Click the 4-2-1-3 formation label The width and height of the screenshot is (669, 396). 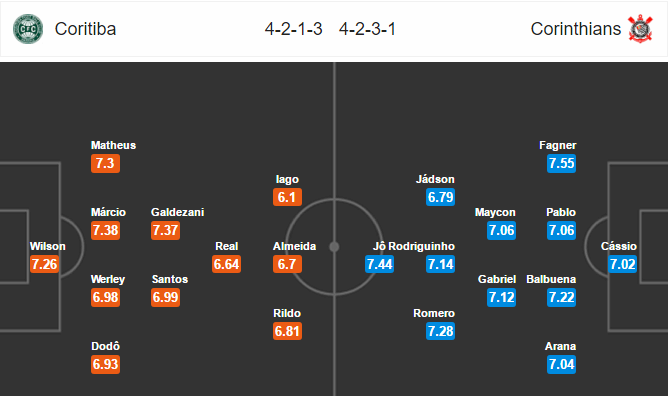tap(294, 29)
